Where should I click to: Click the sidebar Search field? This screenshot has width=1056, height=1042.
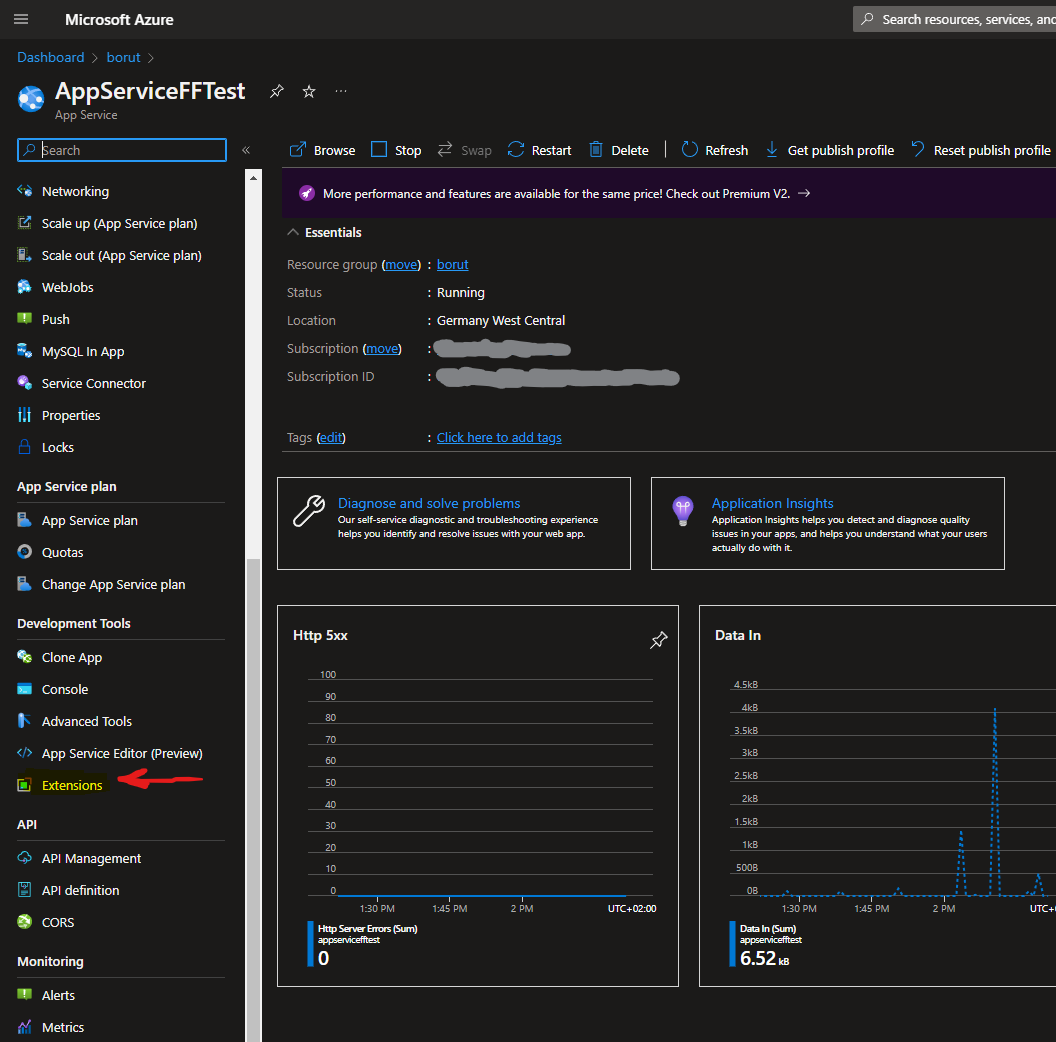click(122, 150)
